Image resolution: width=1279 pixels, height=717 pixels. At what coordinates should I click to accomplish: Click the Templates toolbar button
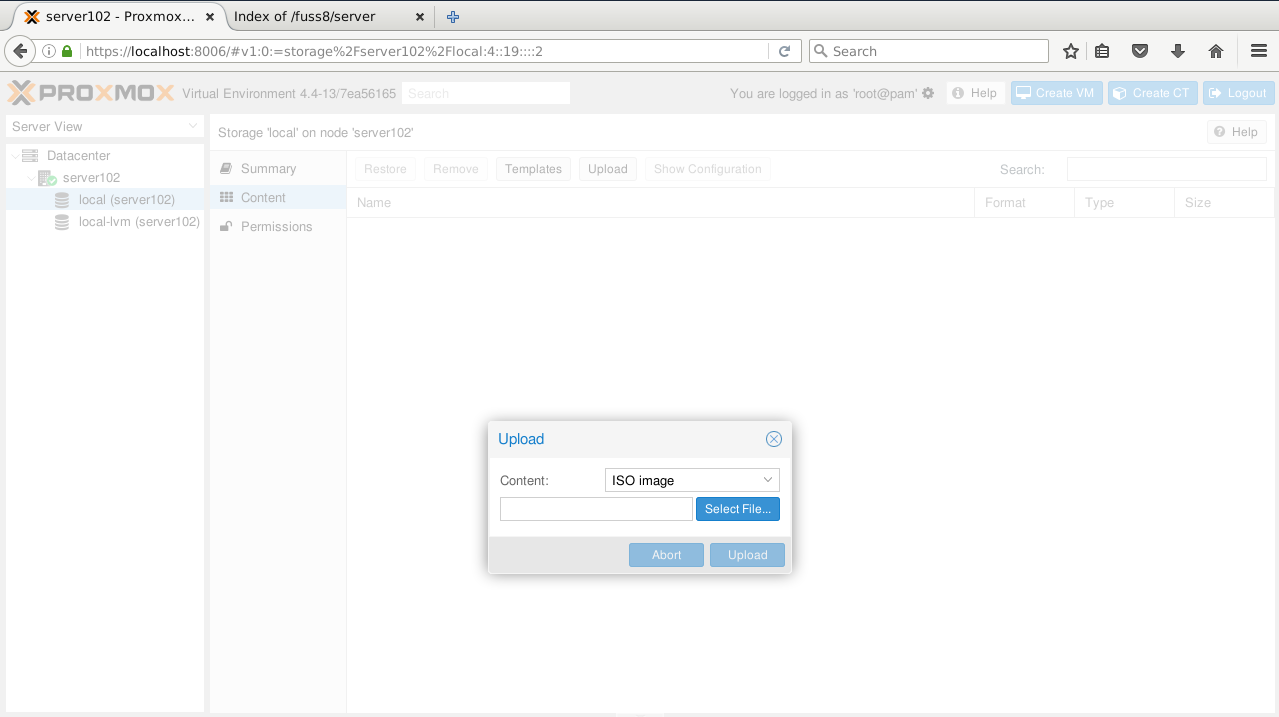[x=533, y=169]
